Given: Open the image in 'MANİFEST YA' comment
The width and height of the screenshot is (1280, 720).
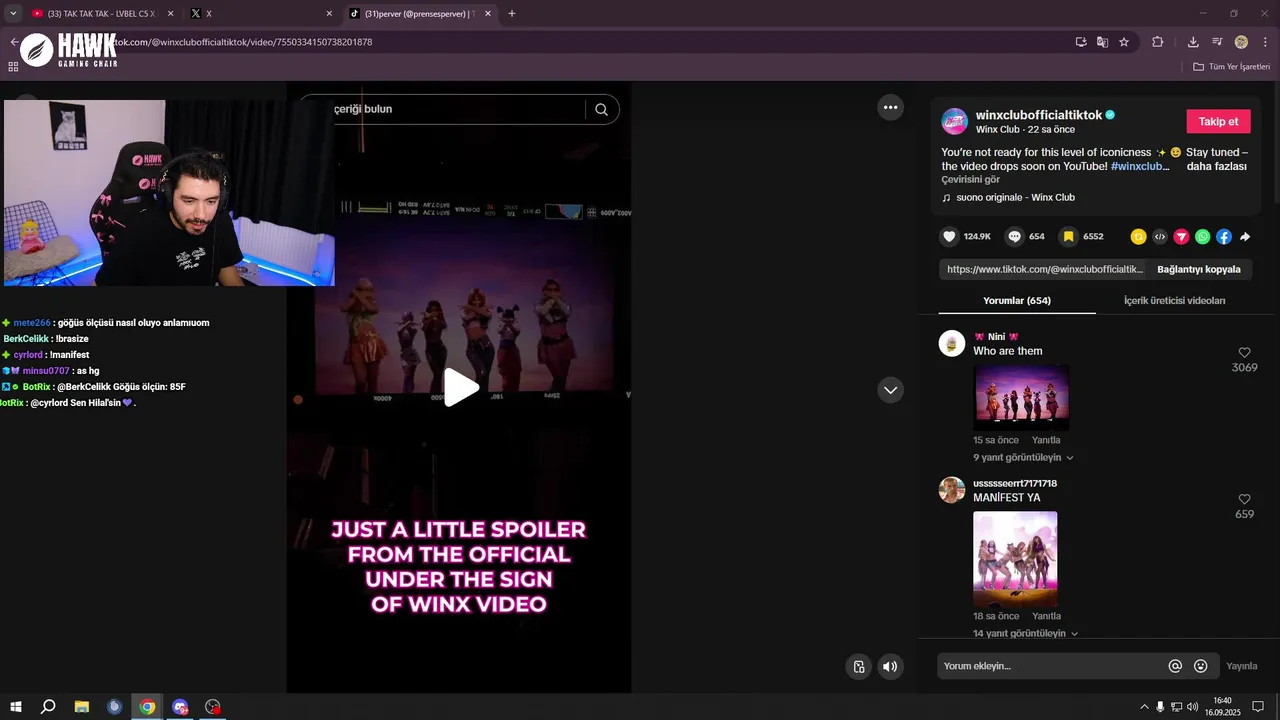Looking at the screenshot, I should pos(1015,559).
